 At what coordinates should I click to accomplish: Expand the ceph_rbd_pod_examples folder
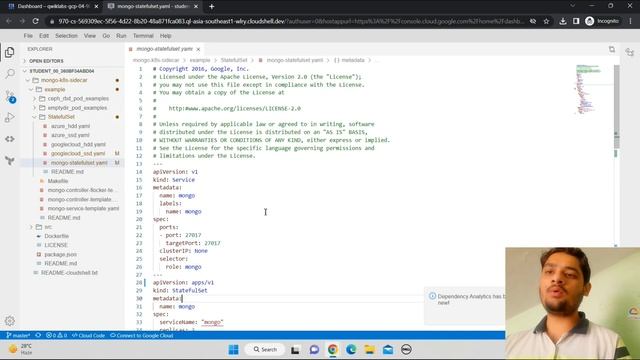click(x=78, y=99)
